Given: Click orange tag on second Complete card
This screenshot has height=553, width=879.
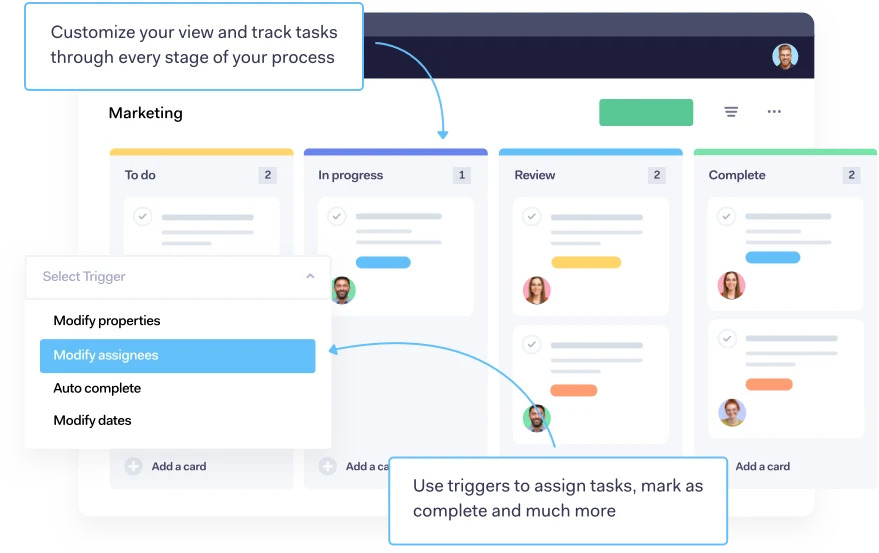Looking at the screenshot, I should [769, 385].
